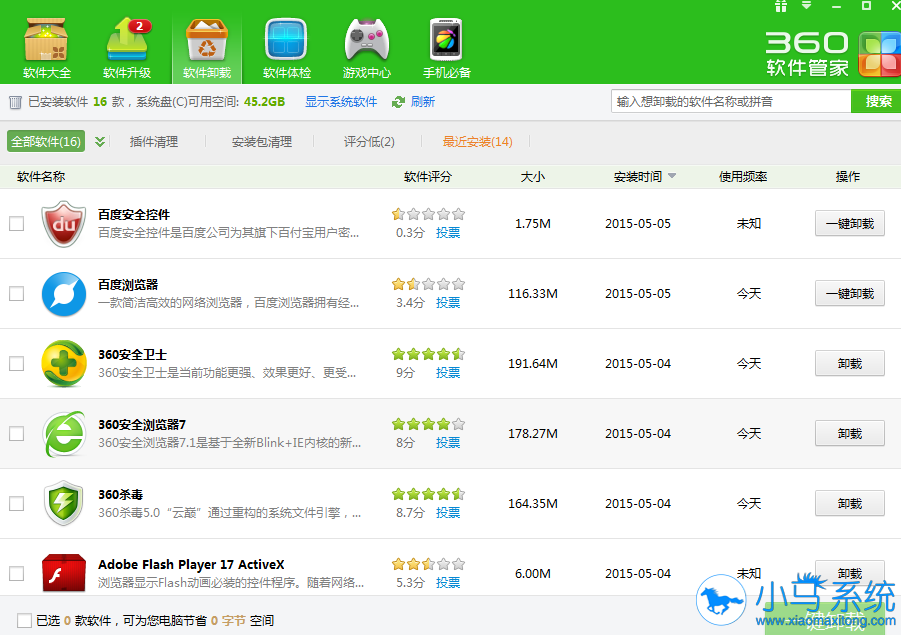Open 手机必备 mobile essentials

click(x=446, y=48)
